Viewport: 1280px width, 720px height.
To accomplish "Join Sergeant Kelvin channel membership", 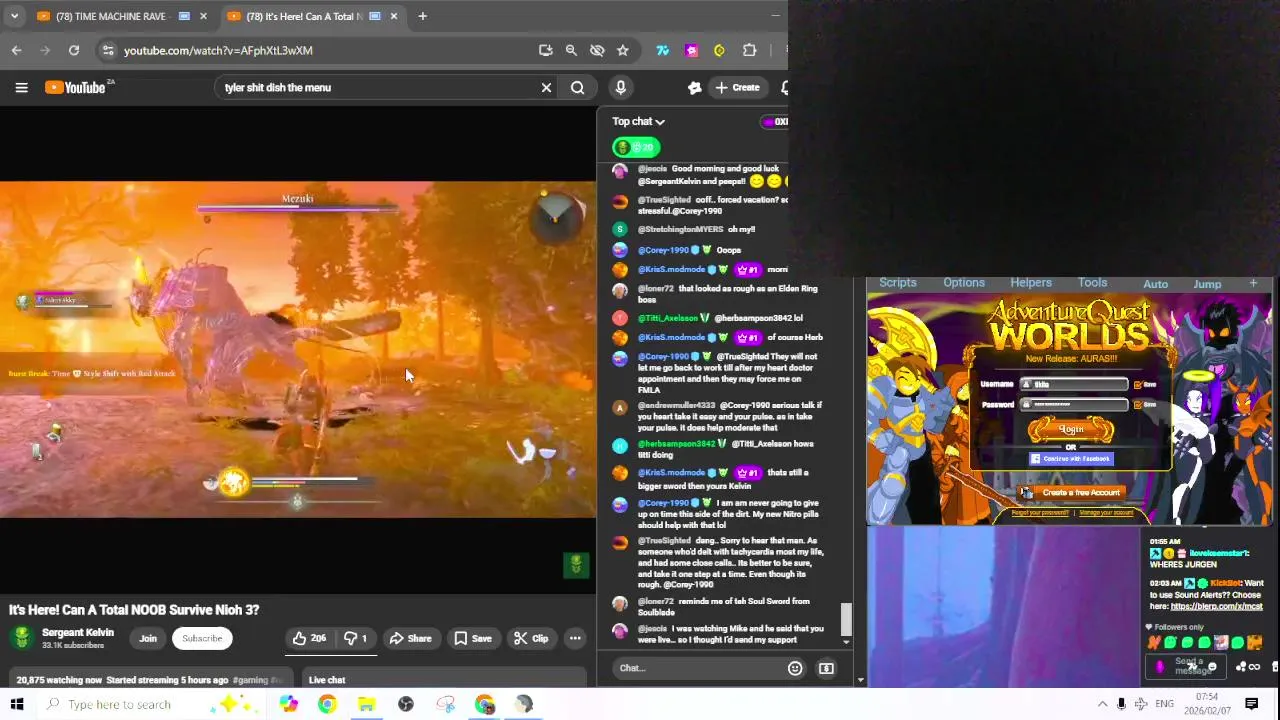I will click(148, 638).
